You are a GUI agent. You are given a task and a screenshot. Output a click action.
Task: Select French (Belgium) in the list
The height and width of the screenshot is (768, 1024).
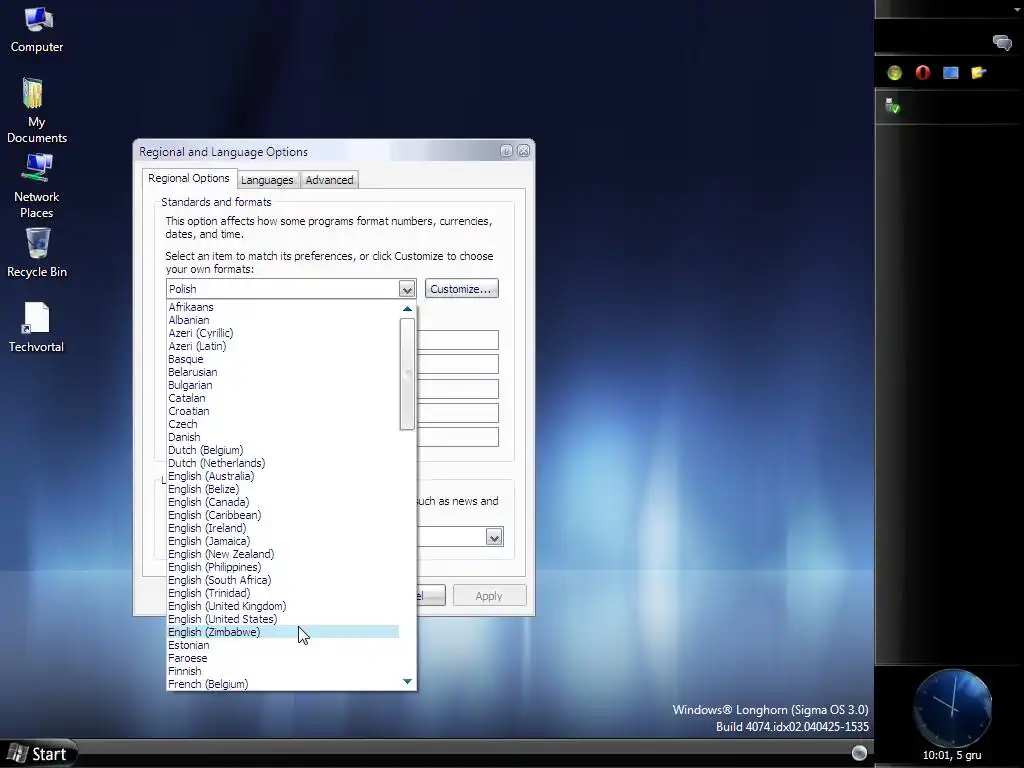click(283, 684)
